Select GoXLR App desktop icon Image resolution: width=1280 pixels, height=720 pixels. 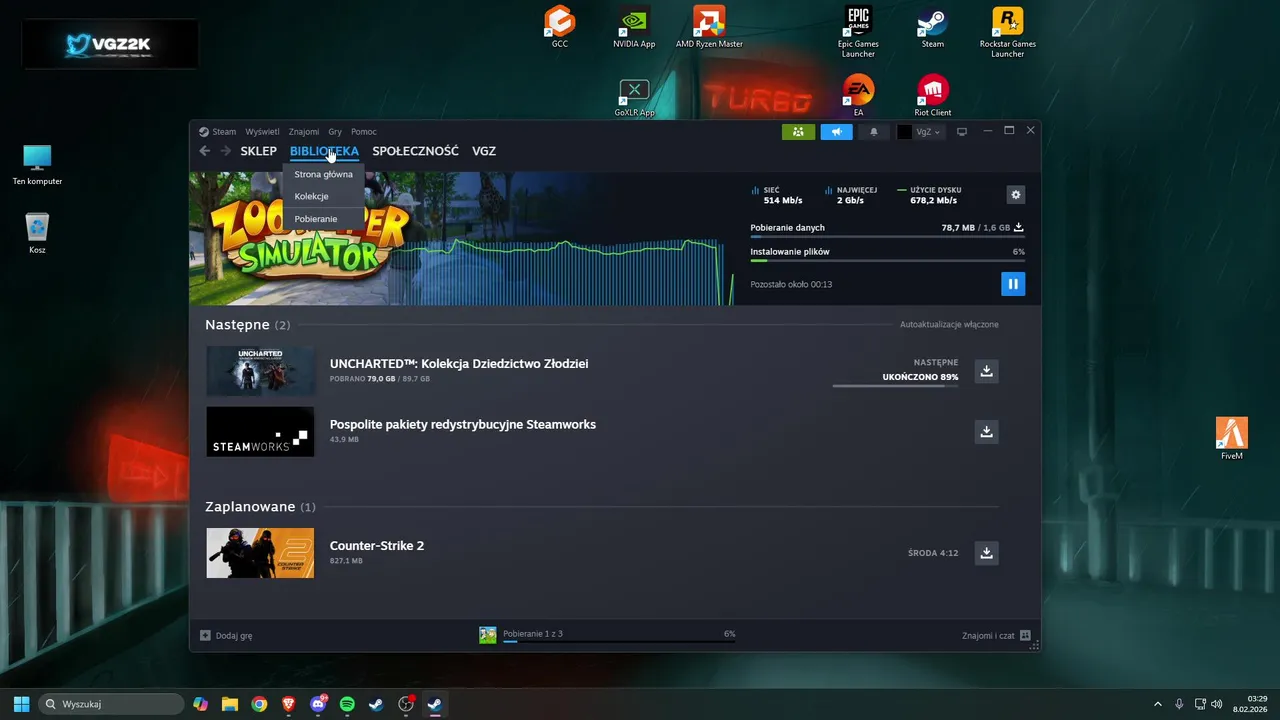634,98
